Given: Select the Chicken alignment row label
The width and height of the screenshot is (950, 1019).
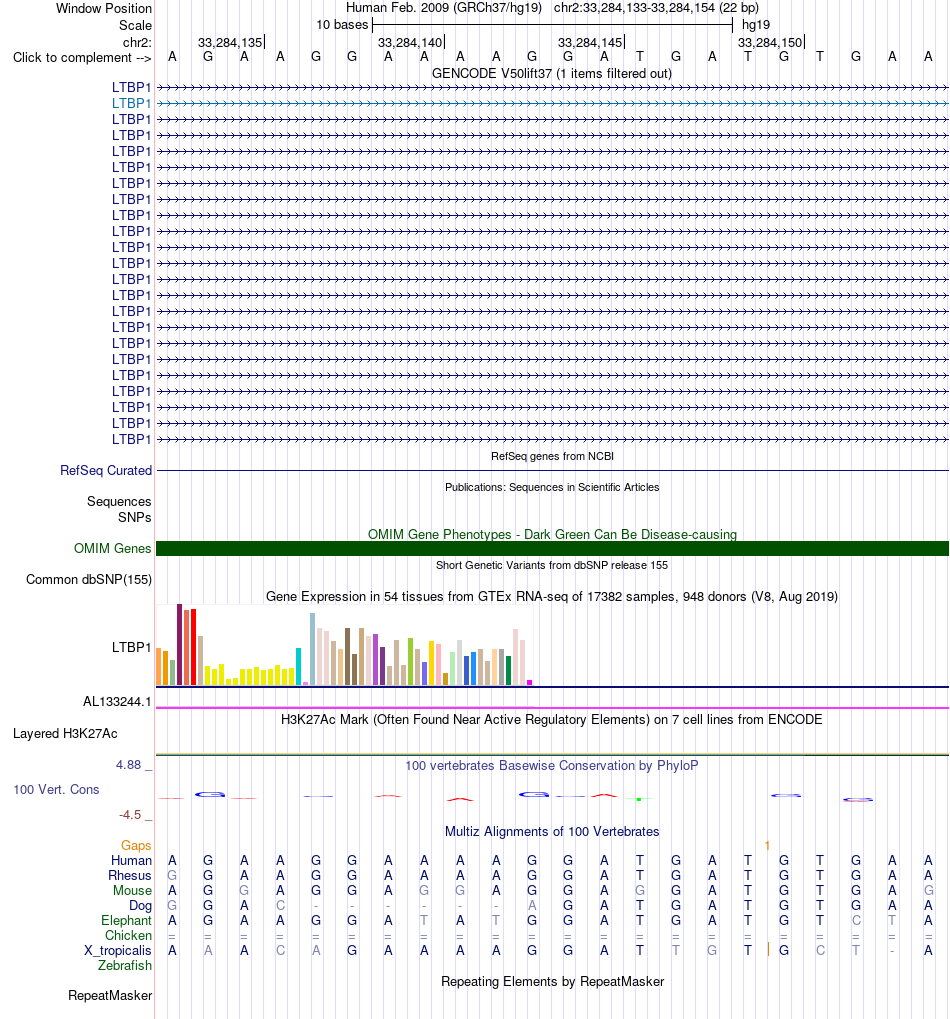Looking at the screenshot, I should tap(129, 935).
